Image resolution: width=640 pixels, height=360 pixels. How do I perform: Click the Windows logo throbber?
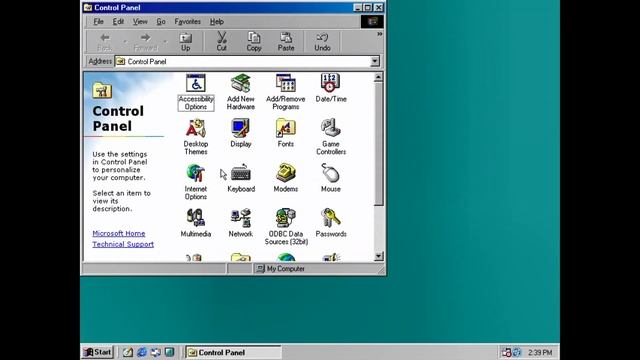tap(372, 22)
